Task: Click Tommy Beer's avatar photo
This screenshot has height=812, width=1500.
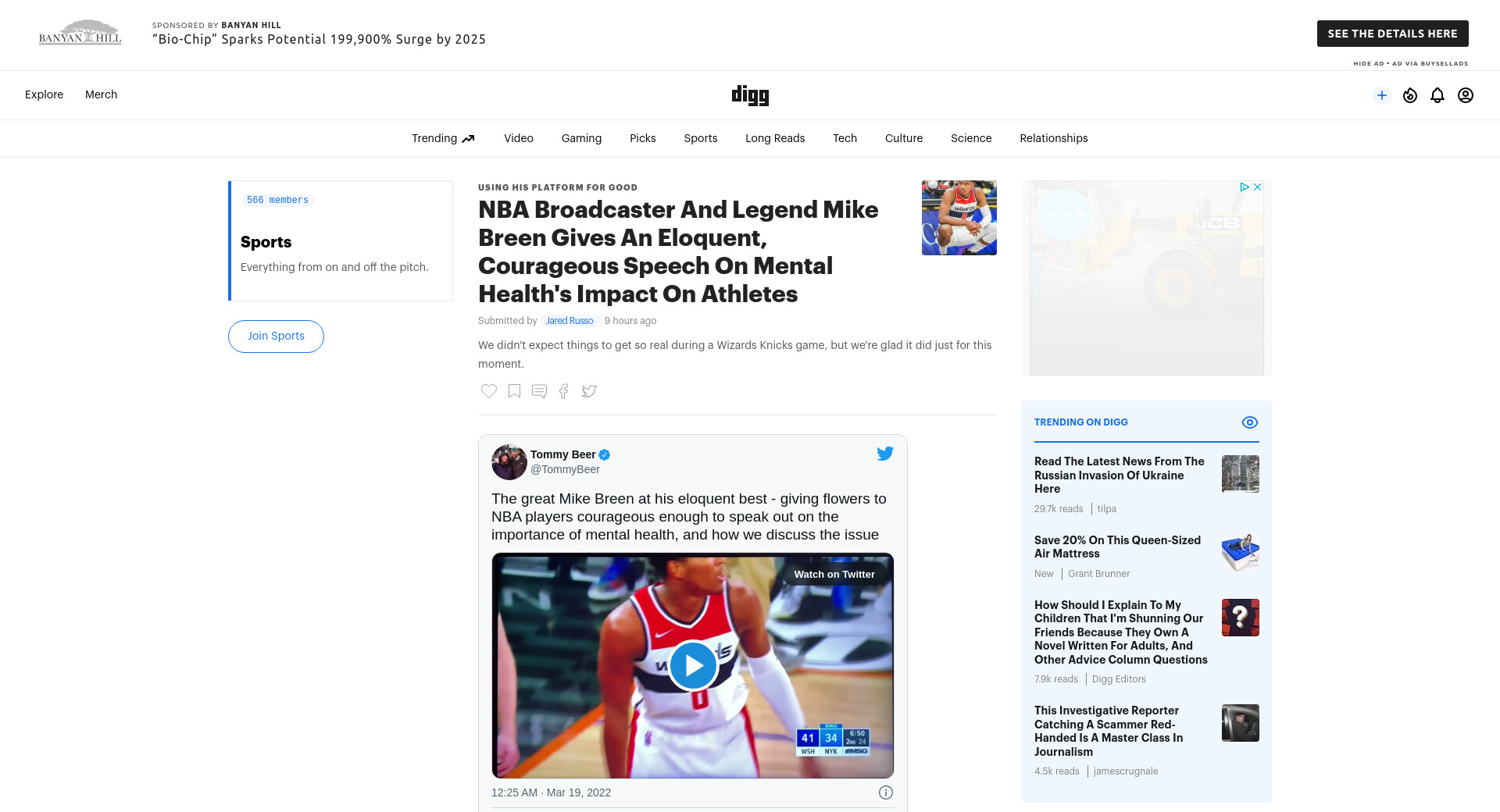Action: 509,462
